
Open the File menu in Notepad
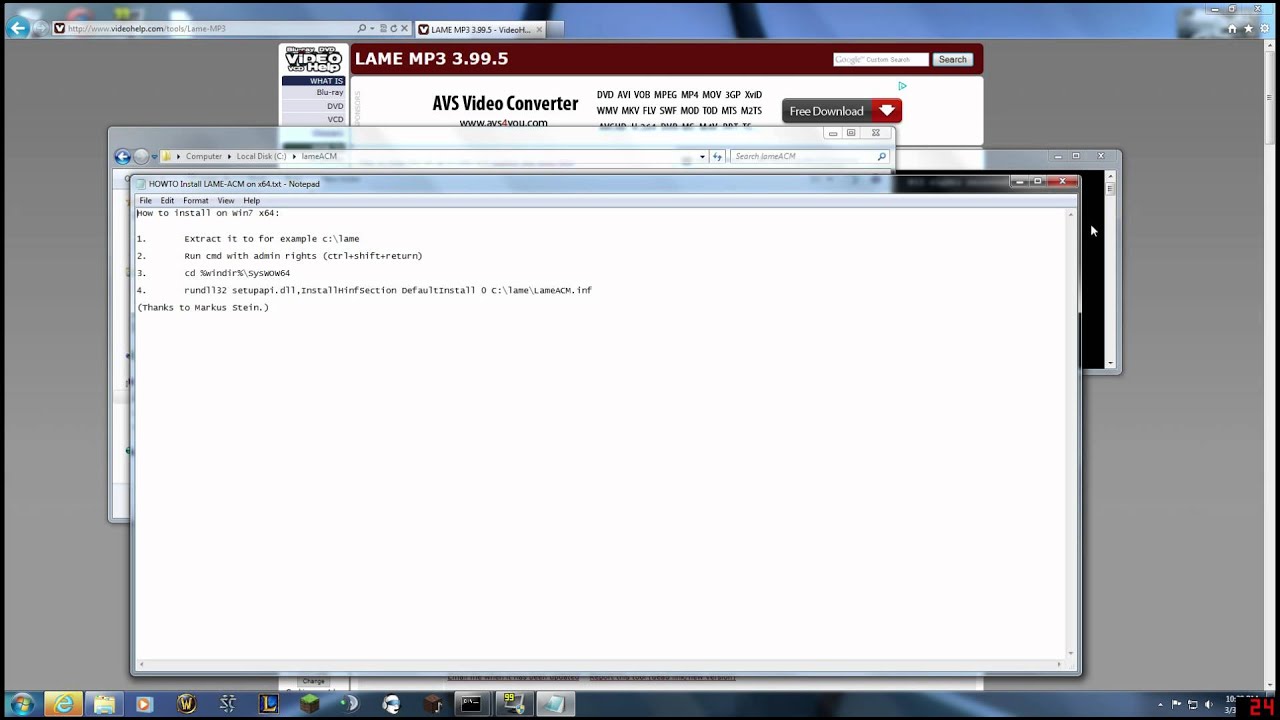pyautogui.click(x=145, y=200)
